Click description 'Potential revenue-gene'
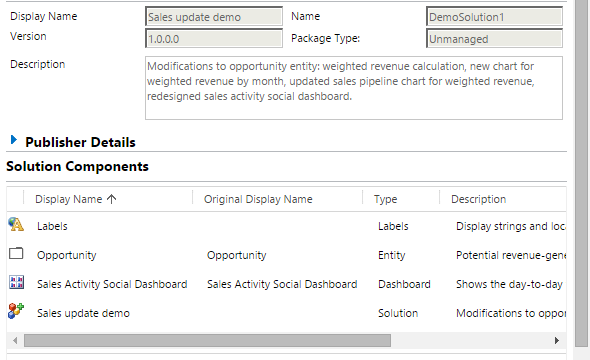 point(511,255)
